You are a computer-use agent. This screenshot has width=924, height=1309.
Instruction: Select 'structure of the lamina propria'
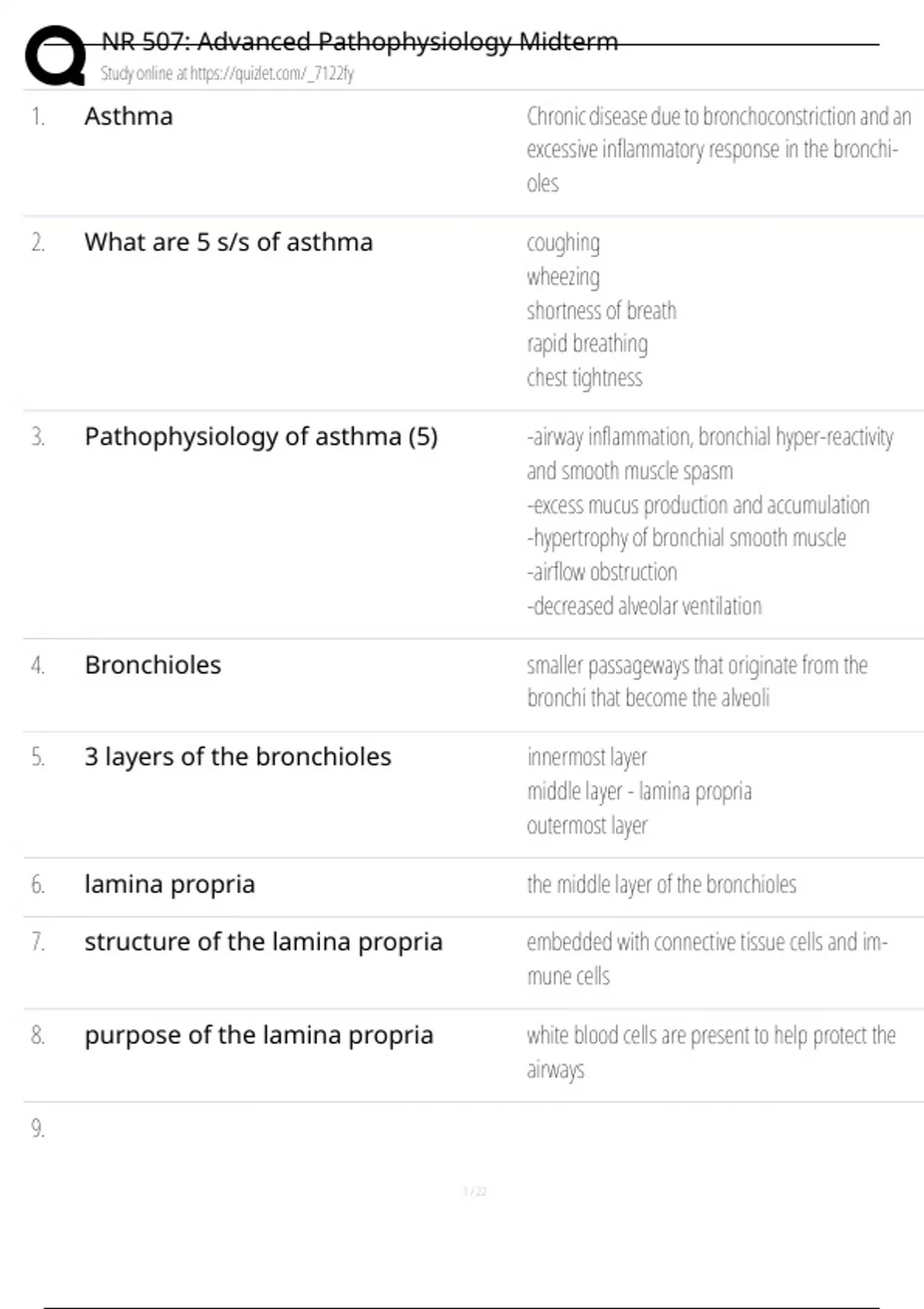[x=263, y=942]
